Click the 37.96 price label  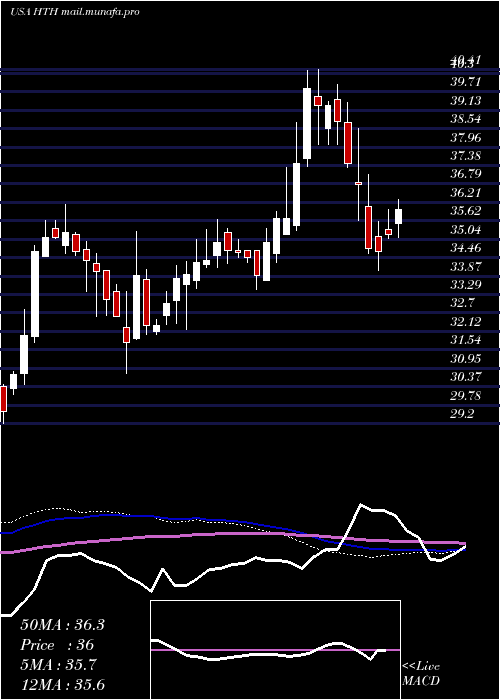[x=466, y=138]
